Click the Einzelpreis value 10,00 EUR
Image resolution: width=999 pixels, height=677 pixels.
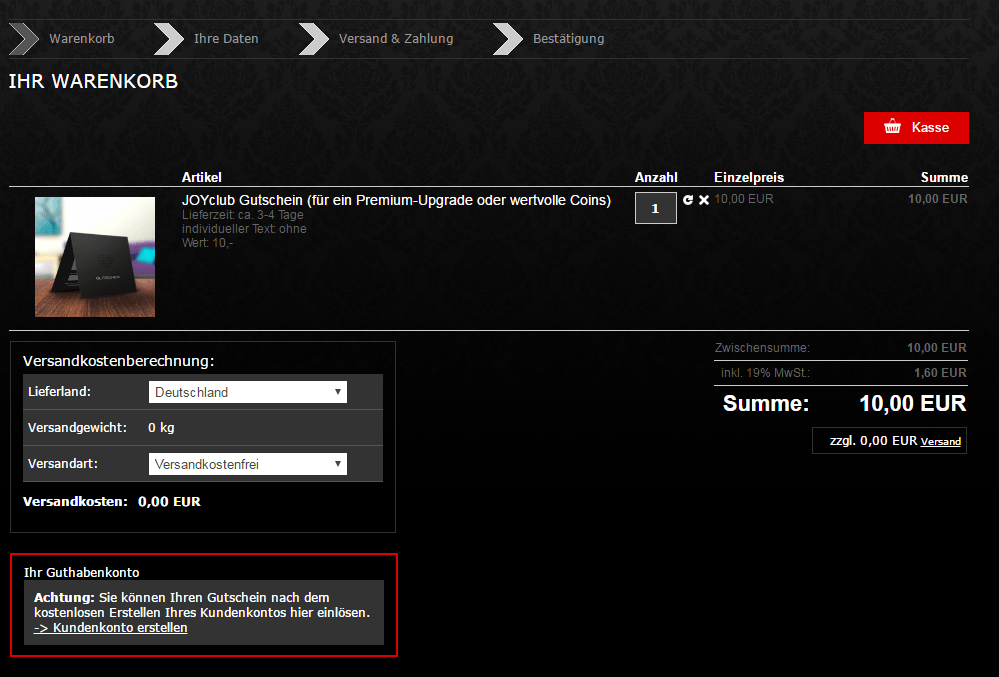pyautogui.click(x=744, y=199)
